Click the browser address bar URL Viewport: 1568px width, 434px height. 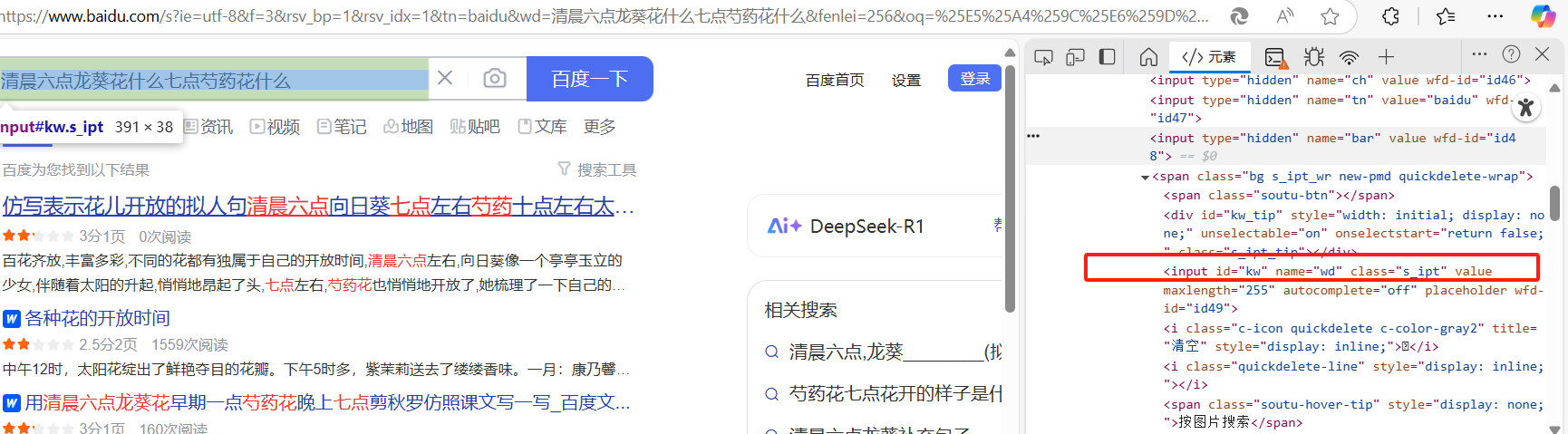tap(603, 16)
